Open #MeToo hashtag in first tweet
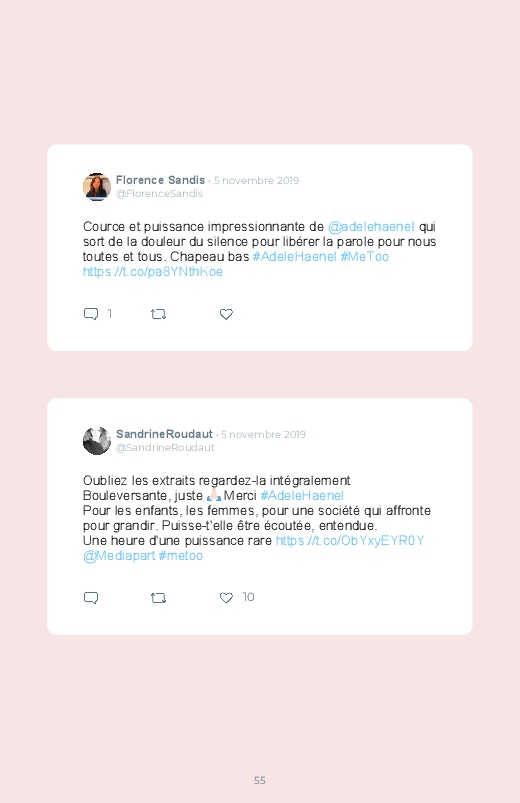 point(365,257)
